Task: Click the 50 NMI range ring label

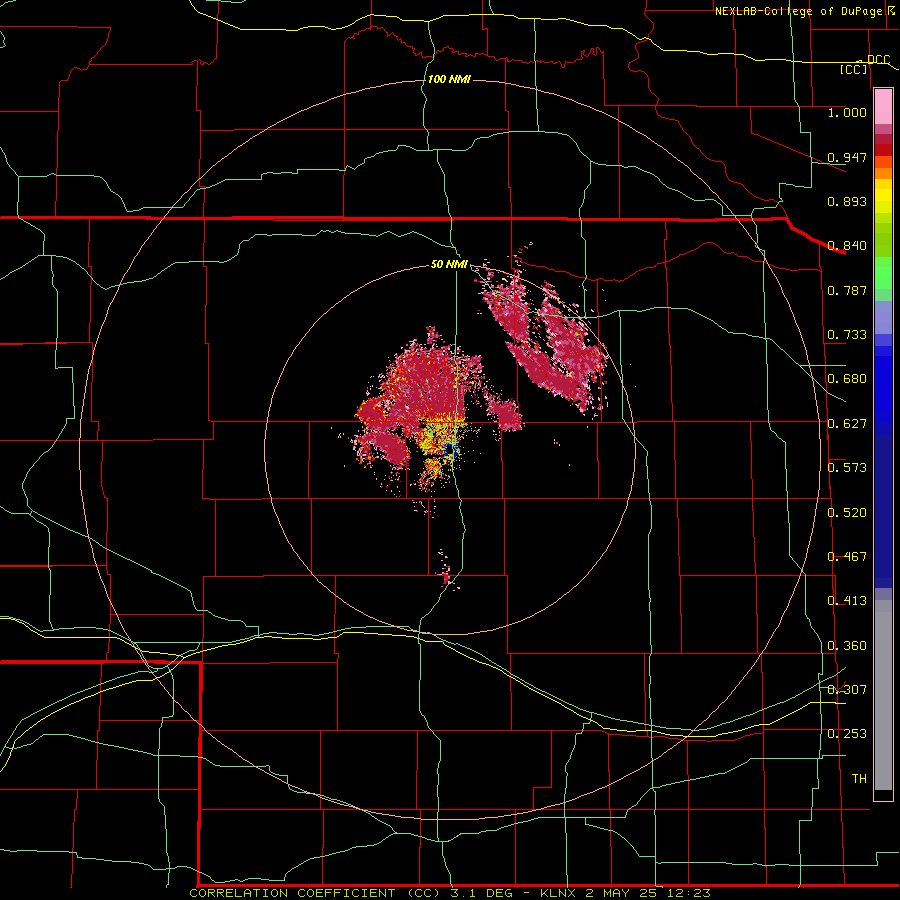Action: (x=449, y=264)
